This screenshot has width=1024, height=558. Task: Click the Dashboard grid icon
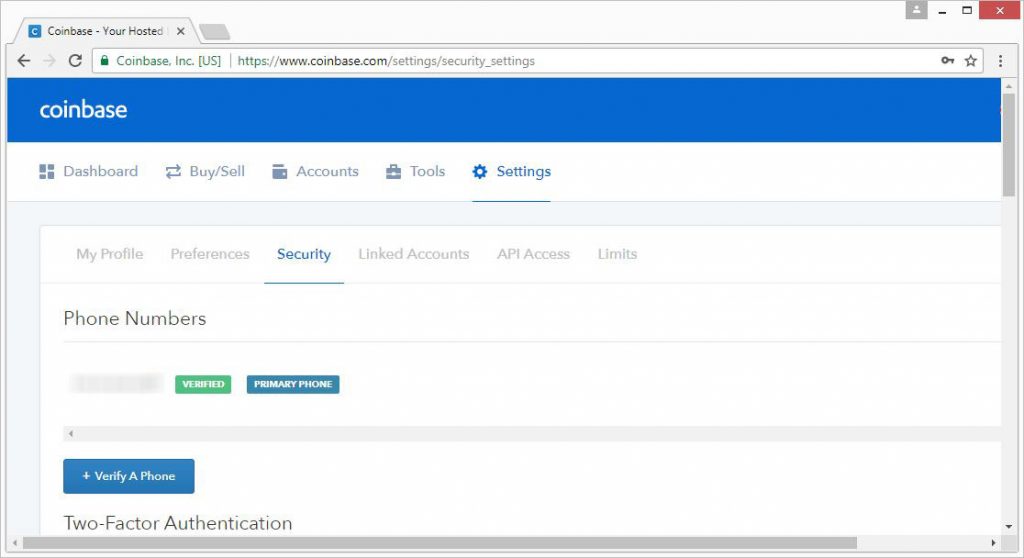pyautogui.click(x=46, y=171)
